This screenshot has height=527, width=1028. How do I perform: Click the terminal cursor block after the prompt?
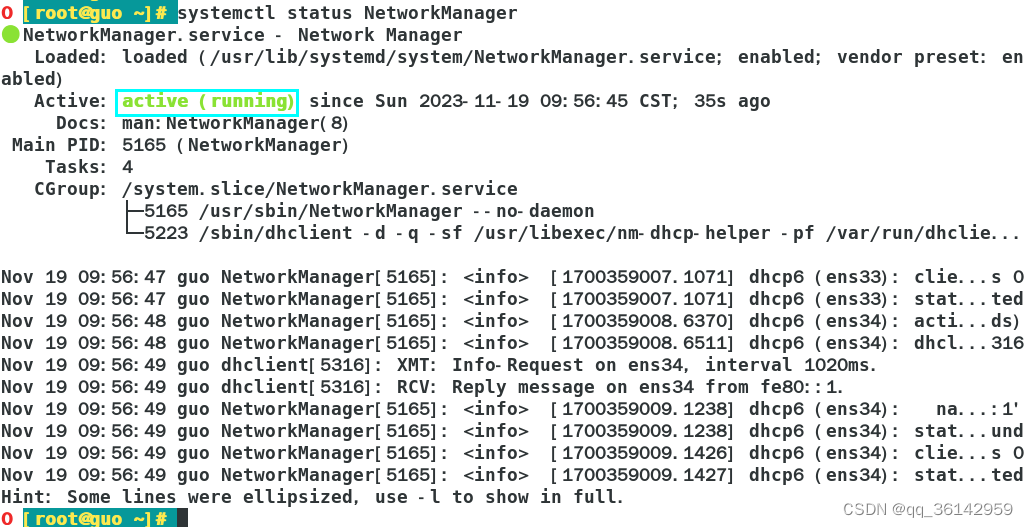pyautogui.click(x=182, y=518)
